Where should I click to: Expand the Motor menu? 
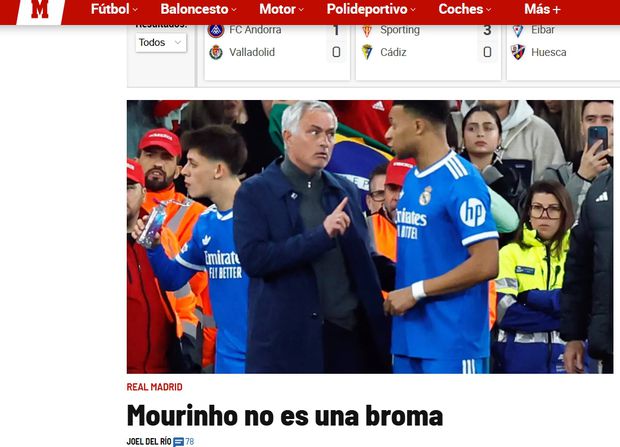pos(282,9)
